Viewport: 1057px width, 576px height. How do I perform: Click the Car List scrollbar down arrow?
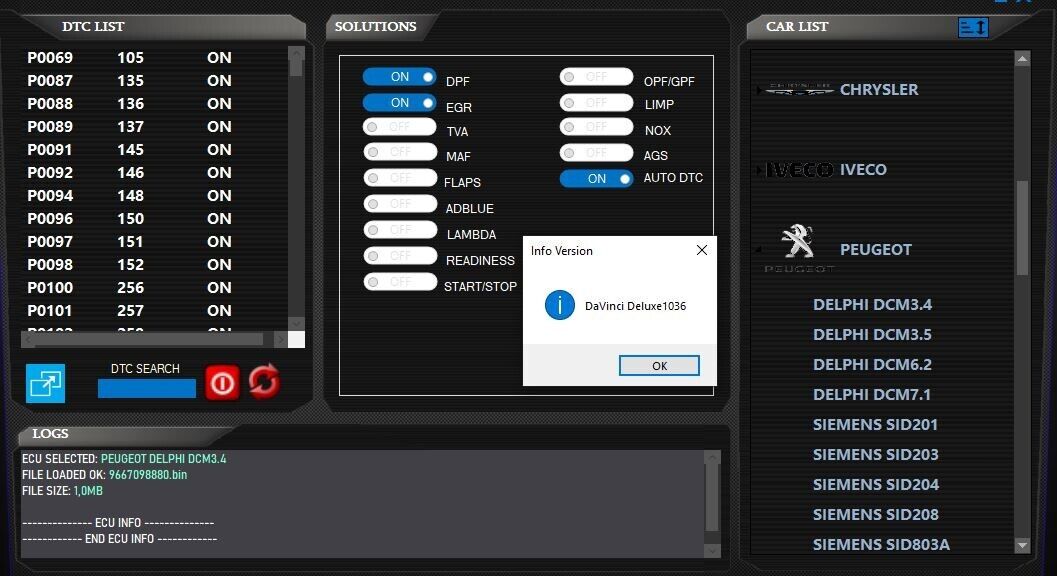[1022, 545]
